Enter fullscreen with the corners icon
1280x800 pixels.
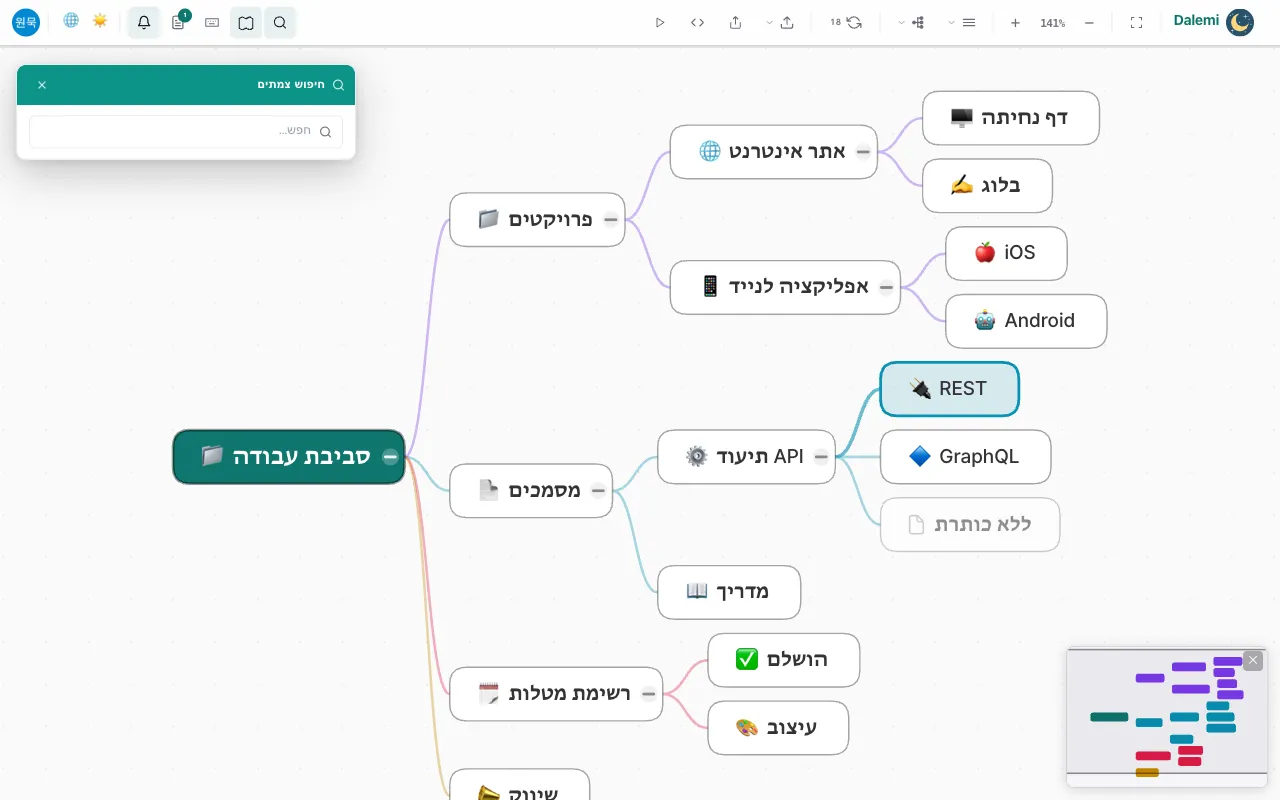click(1136, 22)
